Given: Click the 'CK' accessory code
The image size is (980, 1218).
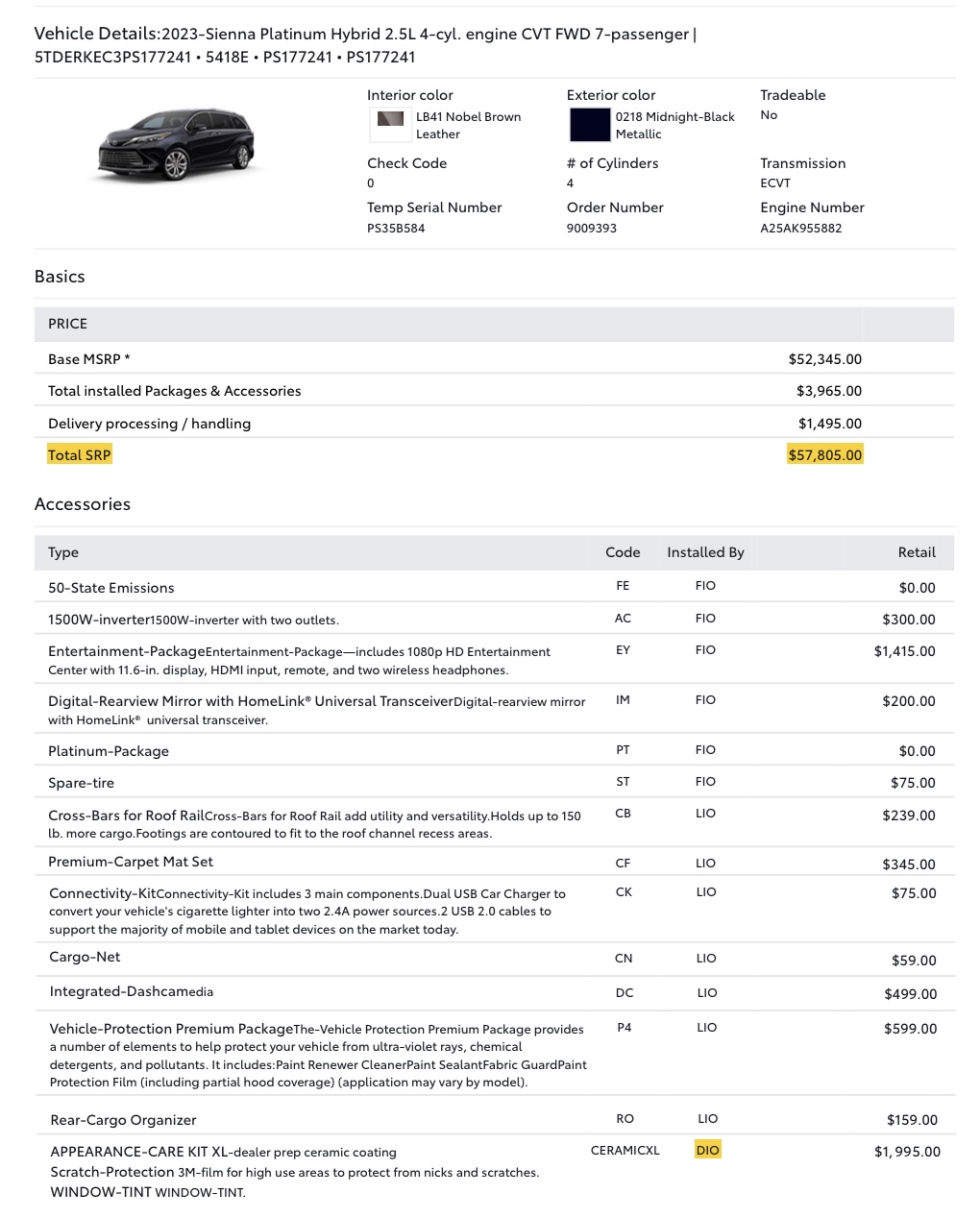Looking at the screenshot, I should pyautogui.click(x=624, y=892).
